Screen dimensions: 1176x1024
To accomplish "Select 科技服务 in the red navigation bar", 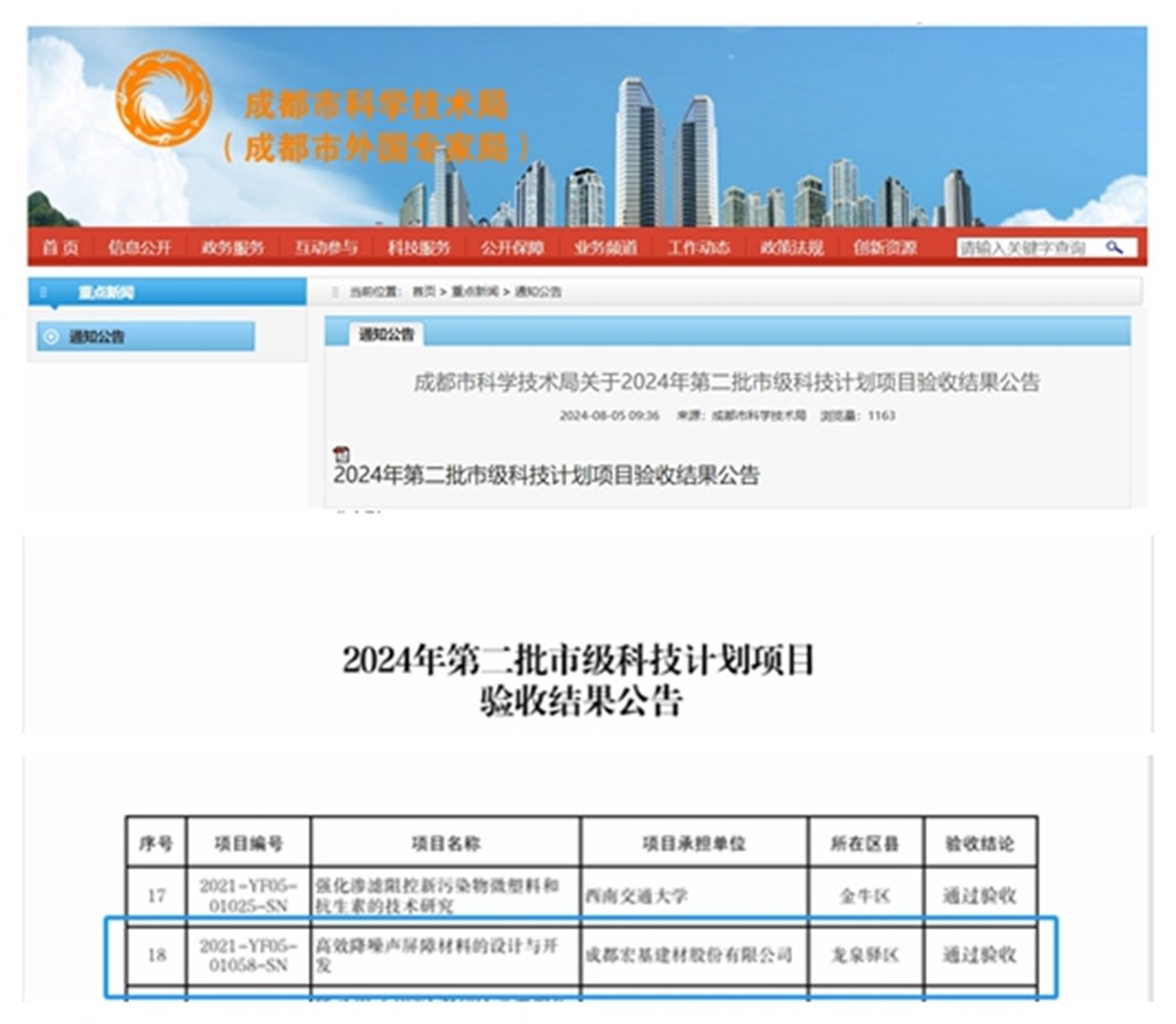I will (x=419, y=247).
